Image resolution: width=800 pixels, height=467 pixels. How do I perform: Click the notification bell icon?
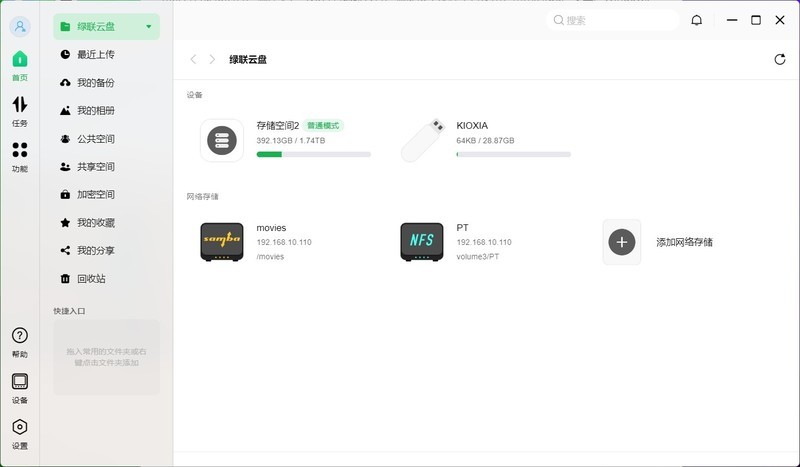pos(696,20)
